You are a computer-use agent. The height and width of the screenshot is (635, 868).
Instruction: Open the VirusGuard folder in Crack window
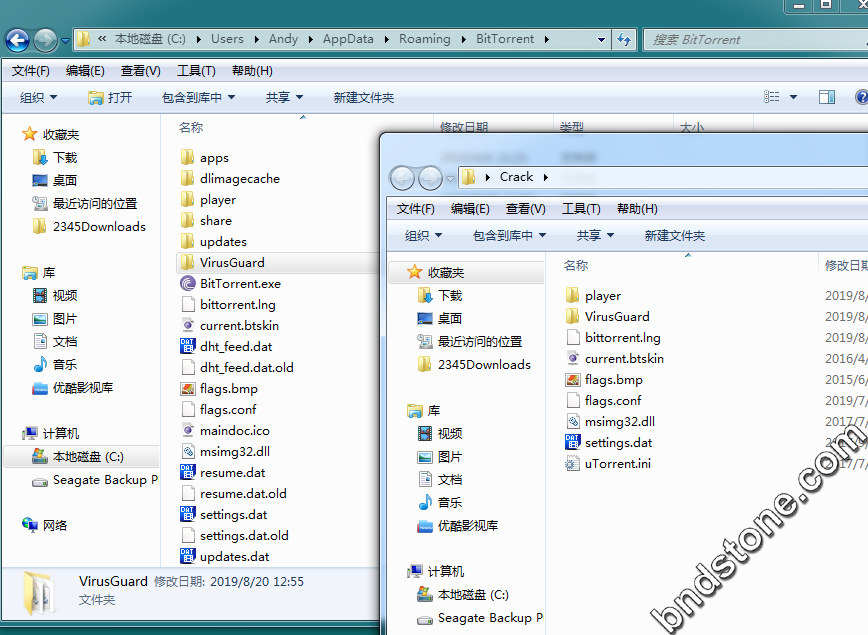pyautogui.click(x=617, y=317)
